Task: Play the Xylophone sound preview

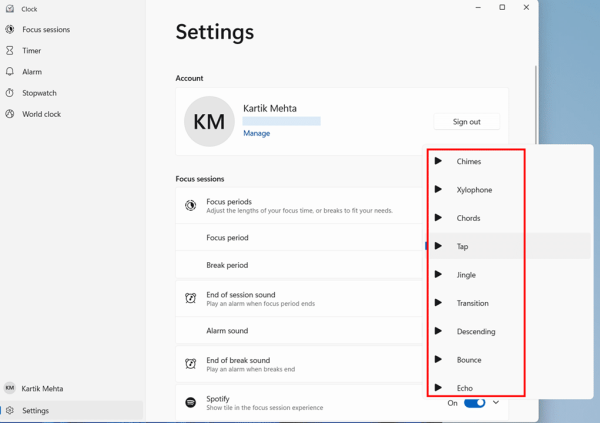Action: click(438, 189)
